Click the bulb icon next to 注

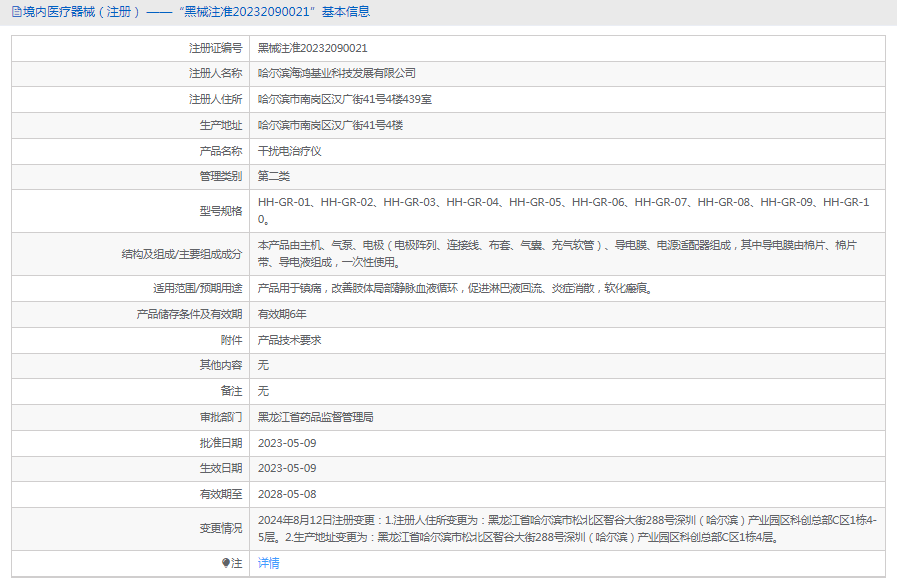point(226,564)
